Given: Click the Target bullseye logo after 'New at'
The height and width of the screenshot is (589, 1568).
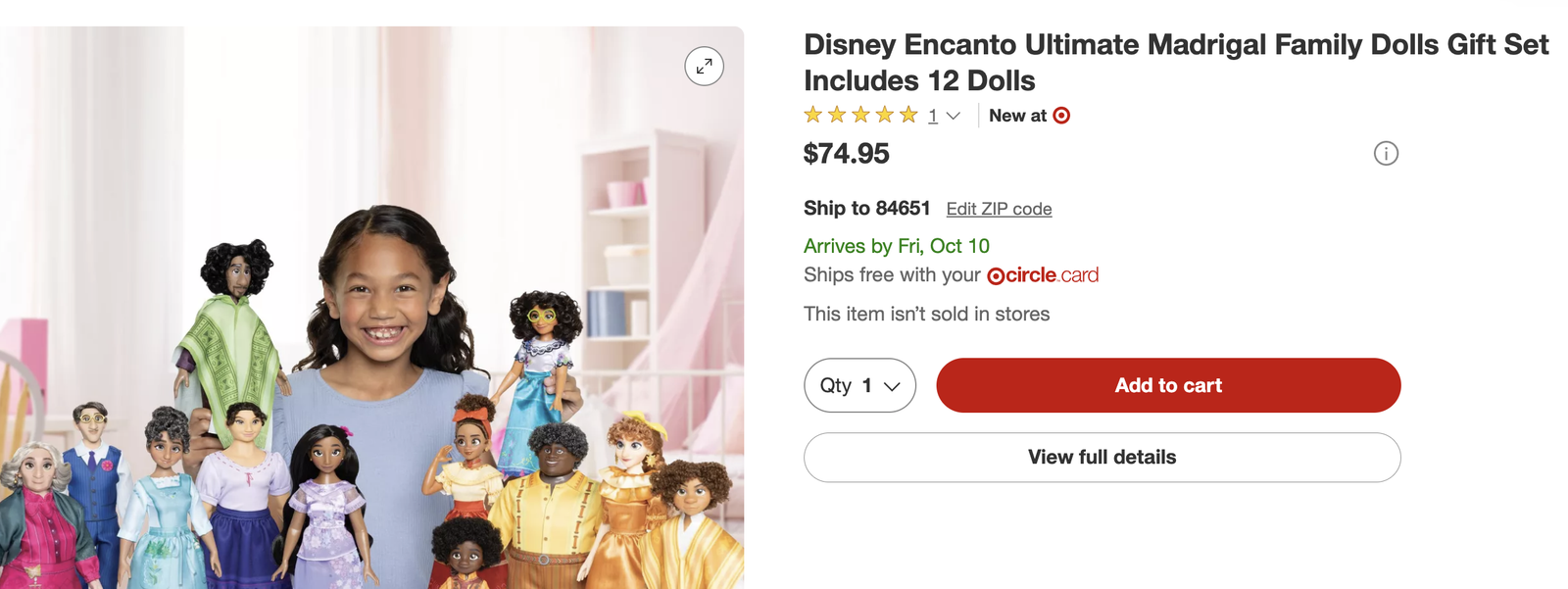Looking at the screenshot, I should point(1061,116).
